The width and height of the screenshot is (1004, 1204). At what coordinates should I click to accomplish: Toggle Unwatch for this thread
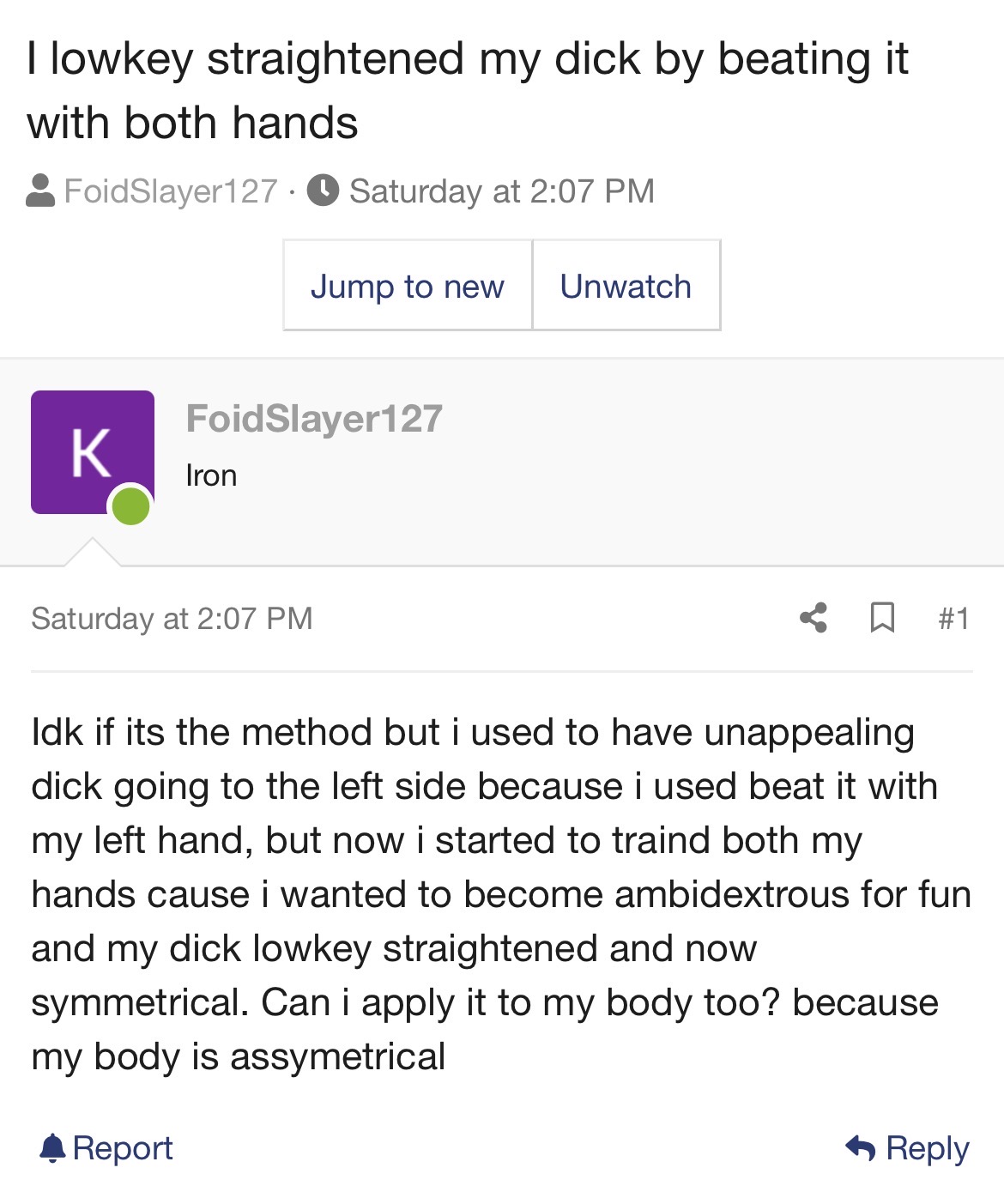tap(626, 286)
